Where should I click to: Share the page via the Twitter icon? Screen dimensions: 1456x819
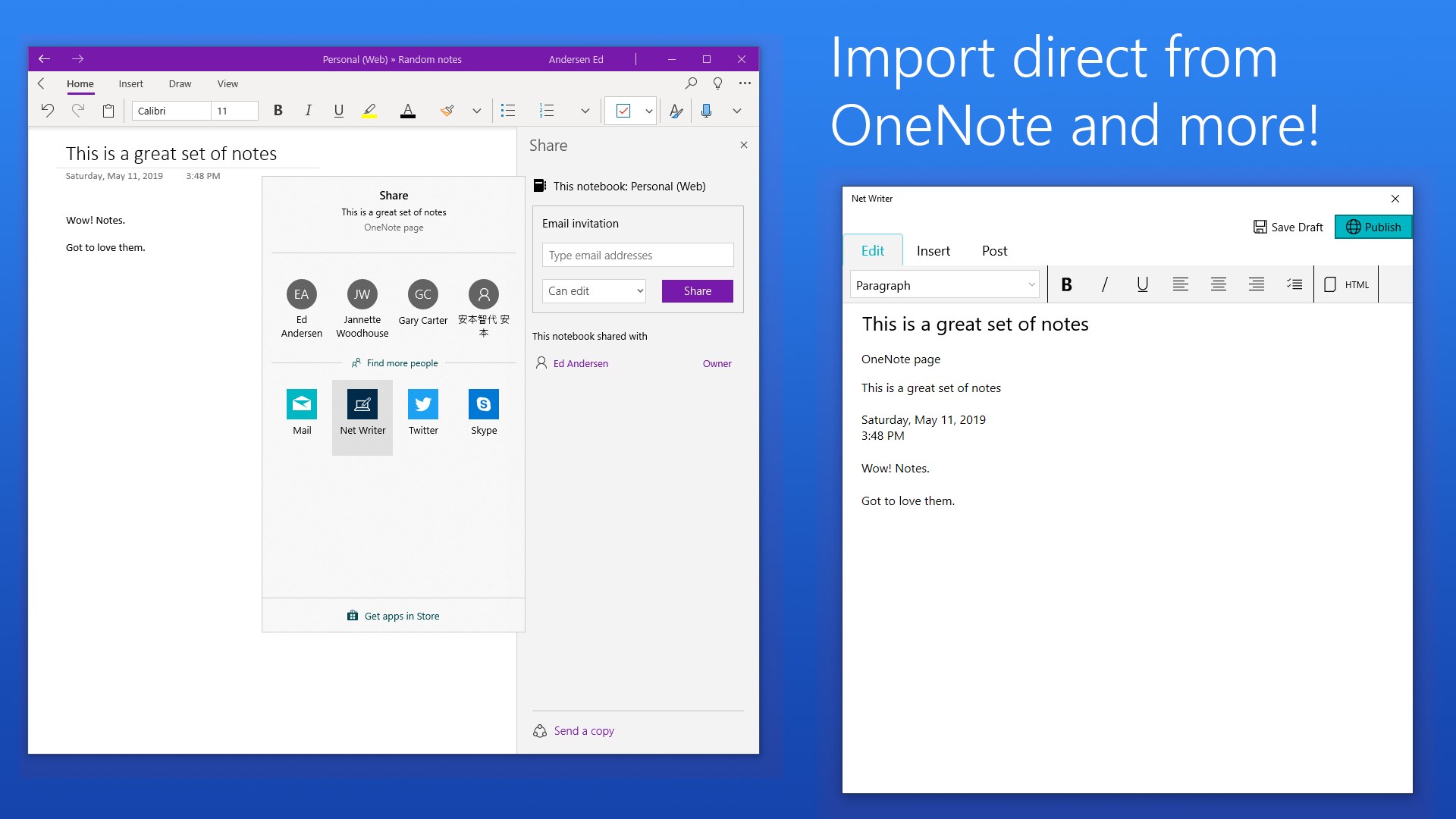[x=423, y=404]
